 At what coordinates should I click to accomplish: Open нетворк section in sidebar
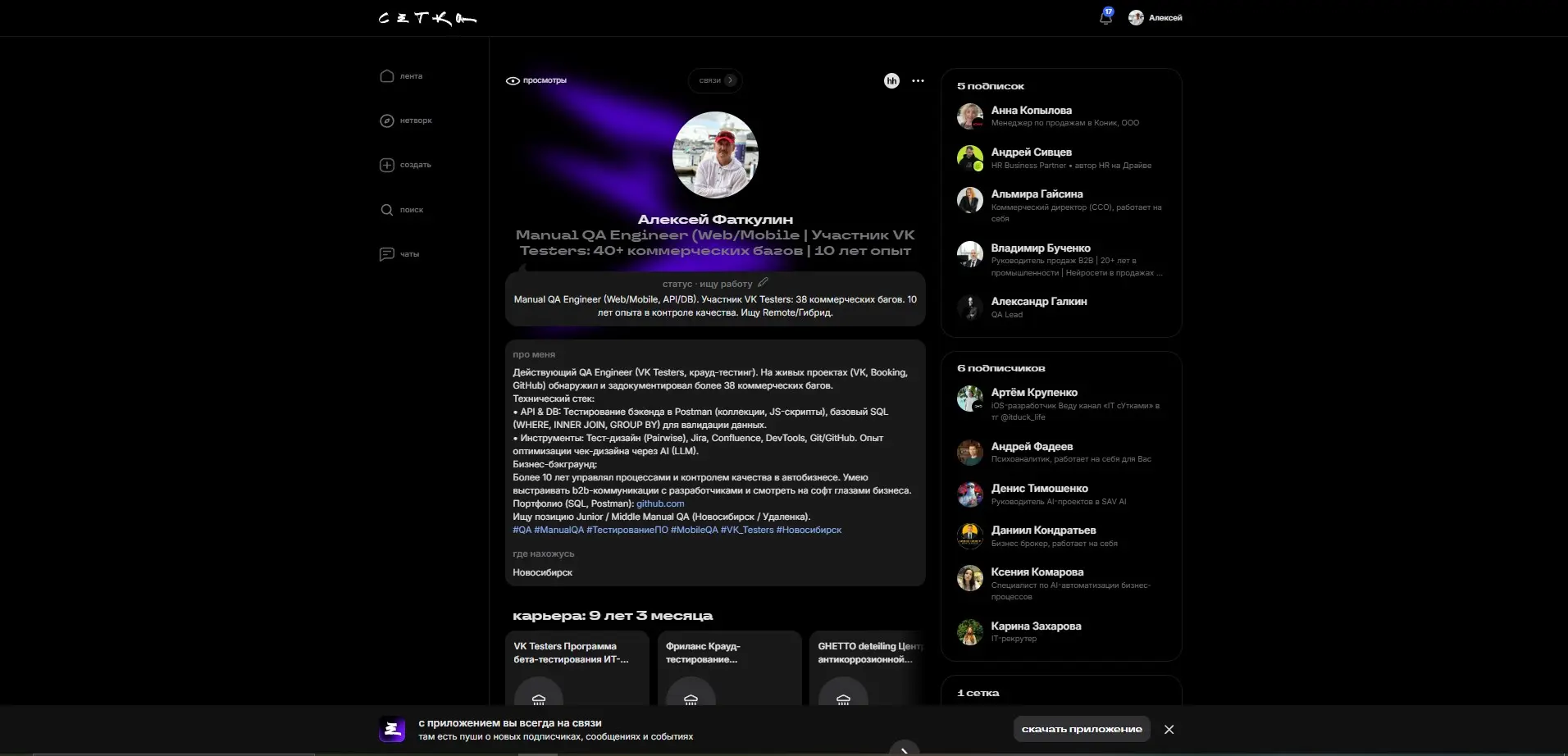[406, 121]
